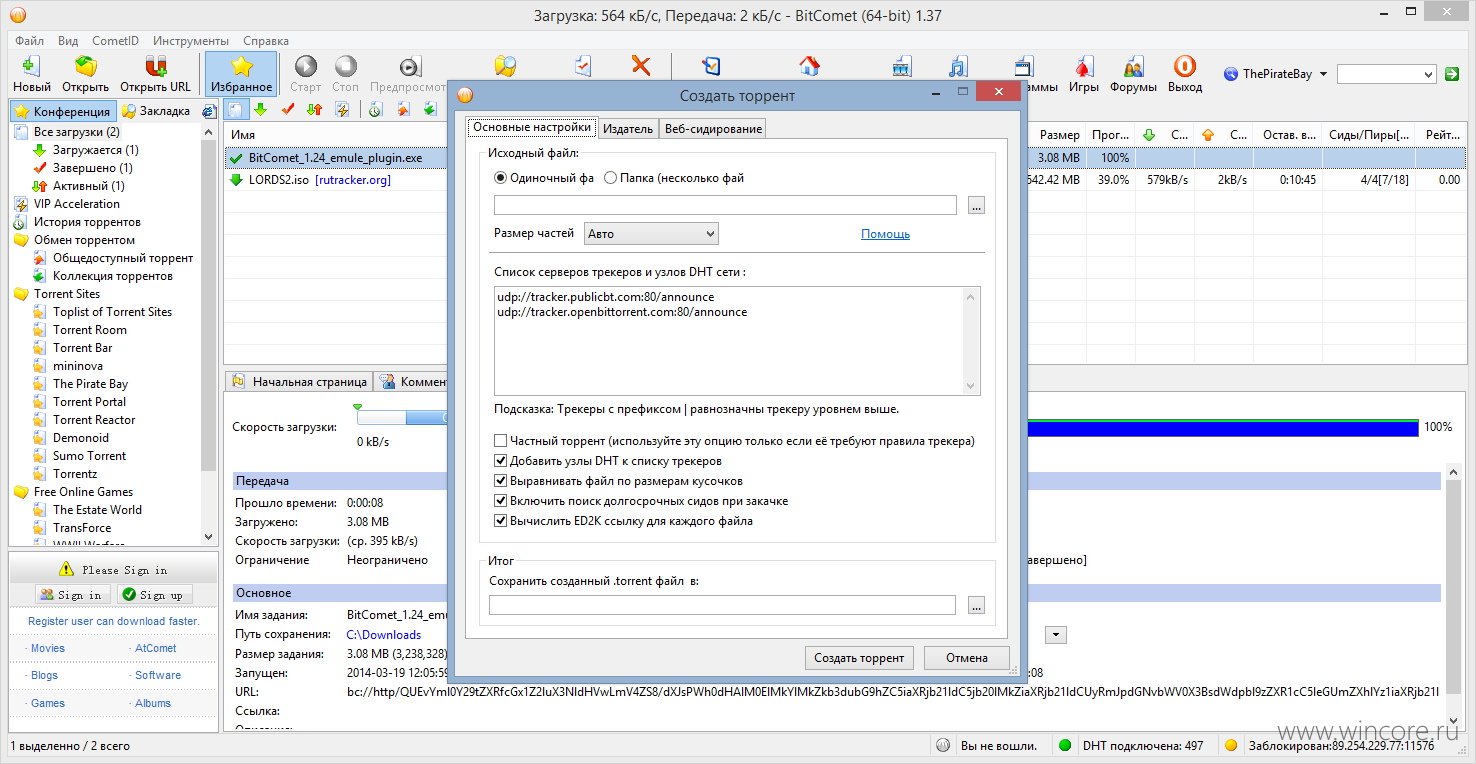Uncheck Выравнивать файл по размерам кусочков
Screen dimensions: 1476x764
[x=500, y=481]
